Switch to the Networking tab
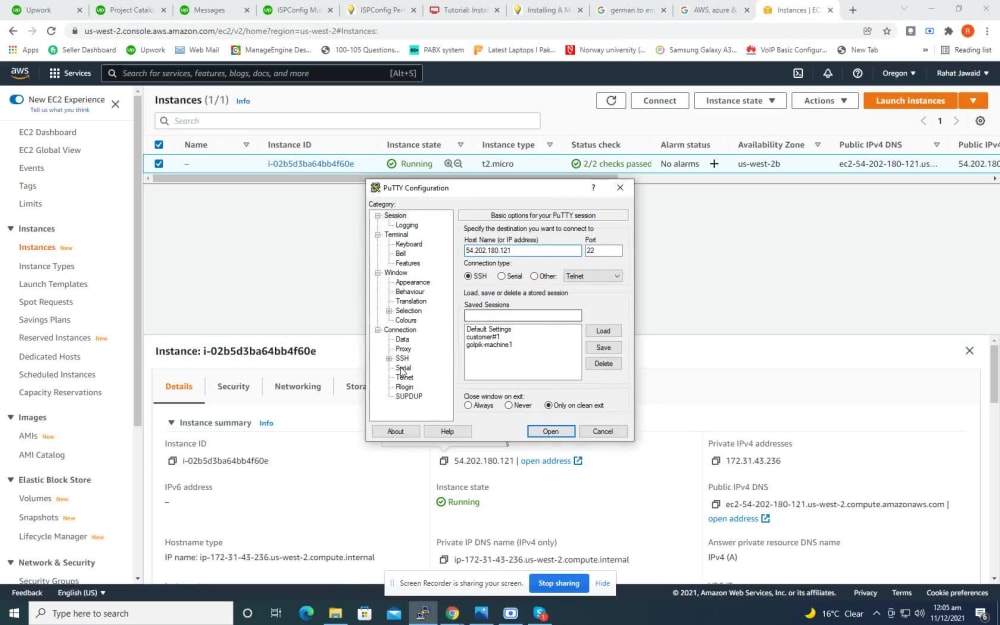 point(298,386)
